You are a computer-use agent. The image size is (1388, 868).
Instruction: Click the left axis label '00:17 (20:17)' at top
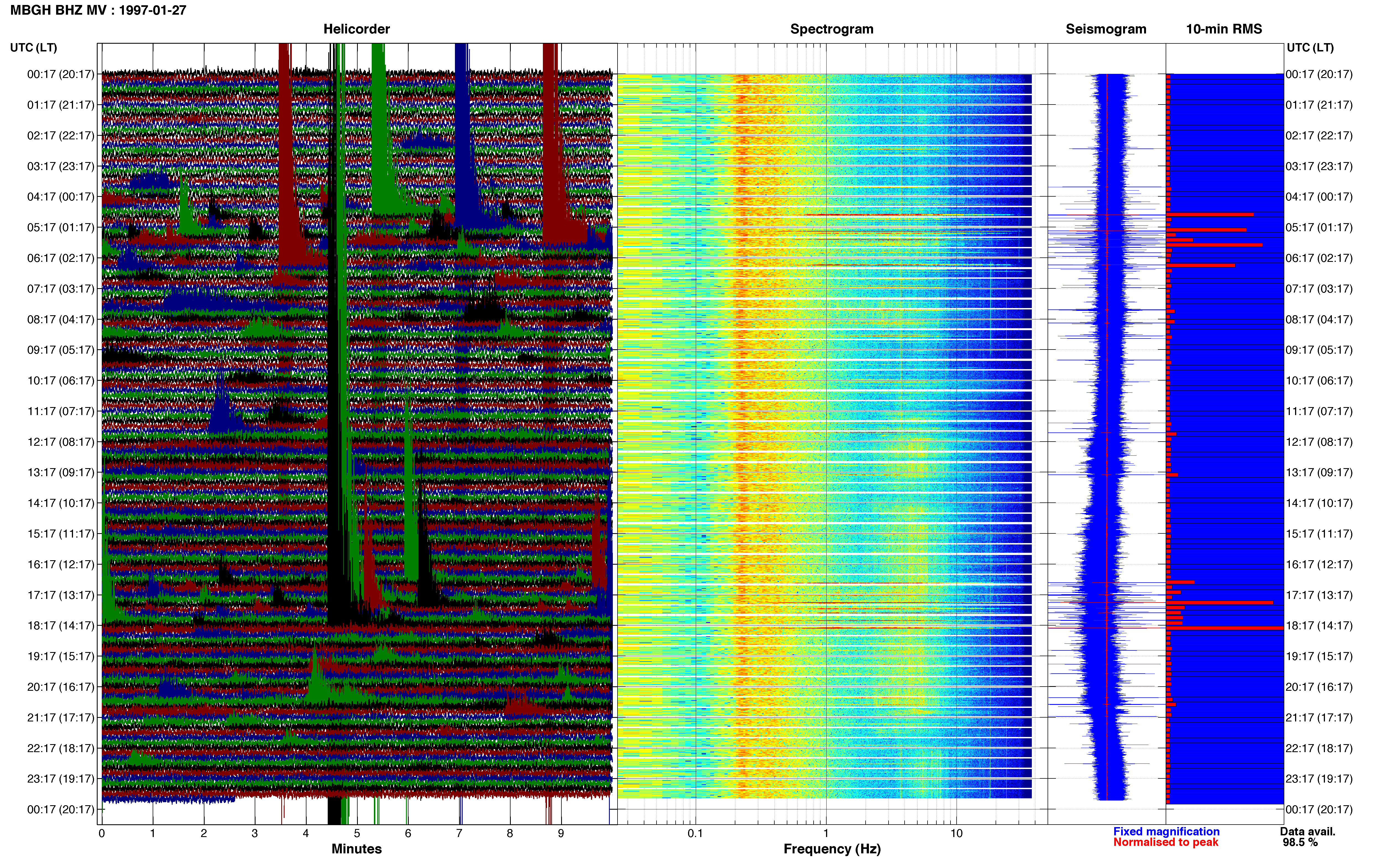click(61, 74)
